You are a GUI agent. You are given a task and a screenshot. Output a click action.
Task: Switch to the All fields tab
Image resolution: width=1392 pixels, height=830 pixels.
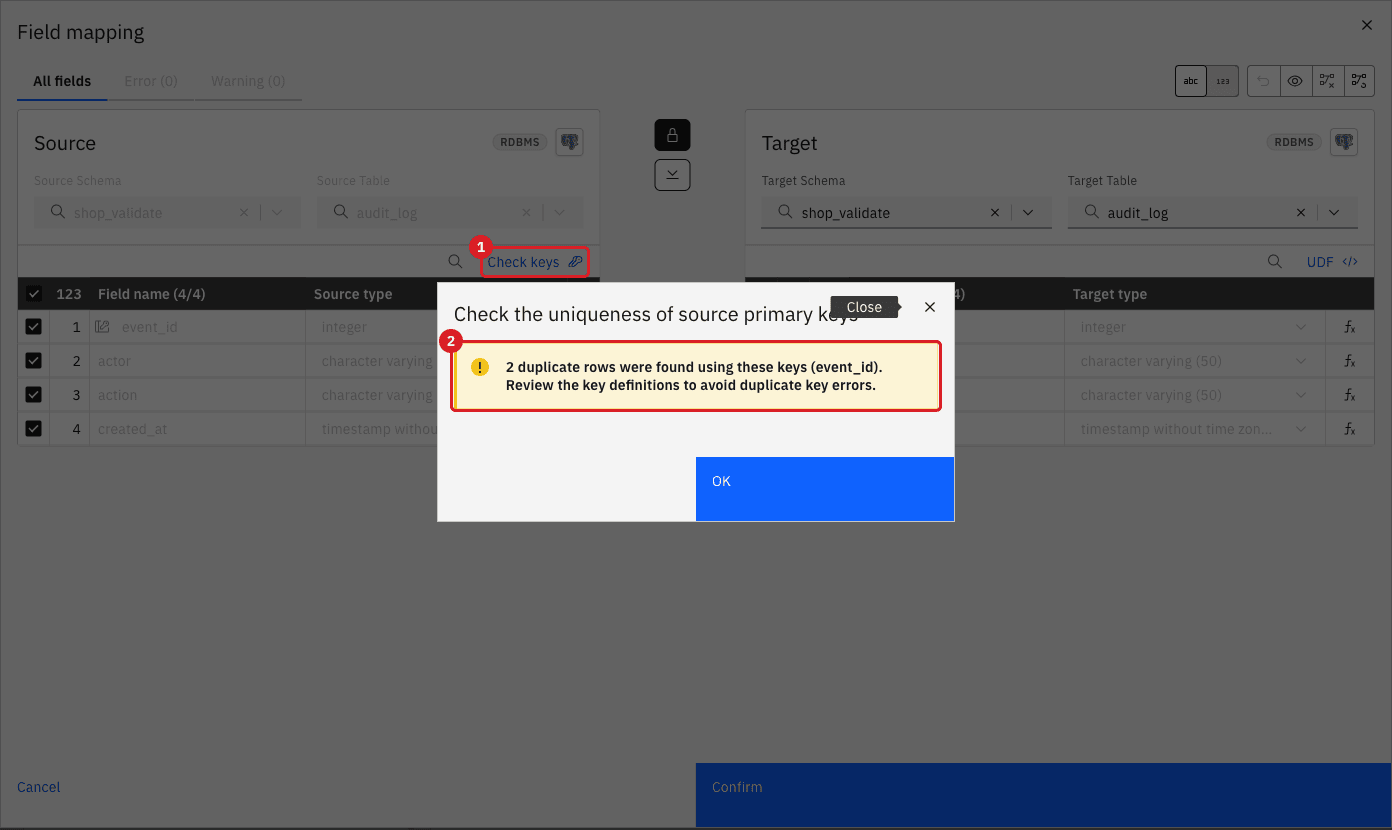pyautogui.click(x=62, y=82)
